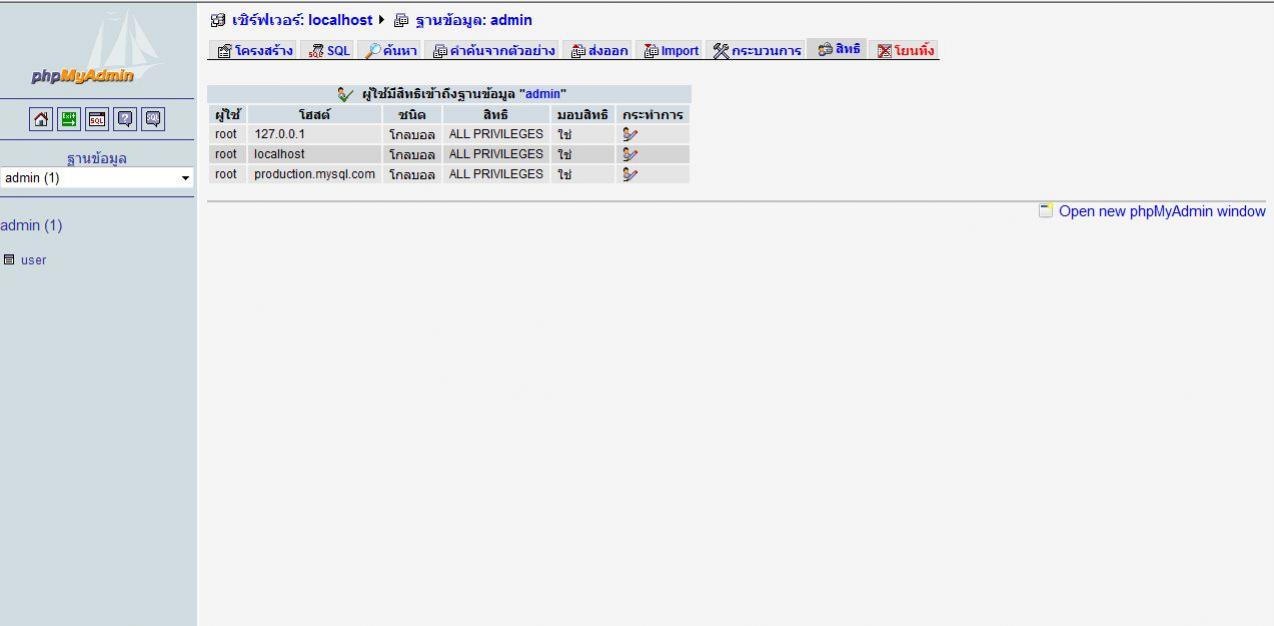Click the ฐานข้อมูล label in sidebar
The width and height of the screenshot is (1274, 626).
pos(97,159)
